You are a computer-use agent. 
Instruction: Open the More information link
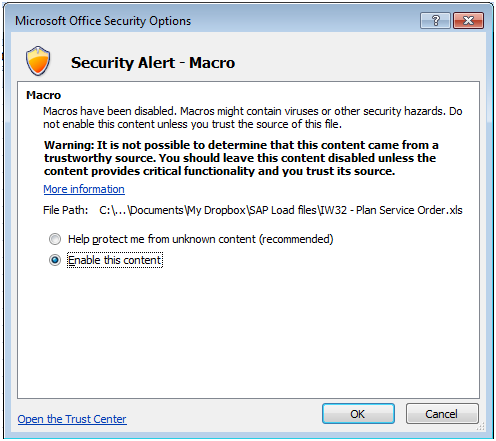84,189
